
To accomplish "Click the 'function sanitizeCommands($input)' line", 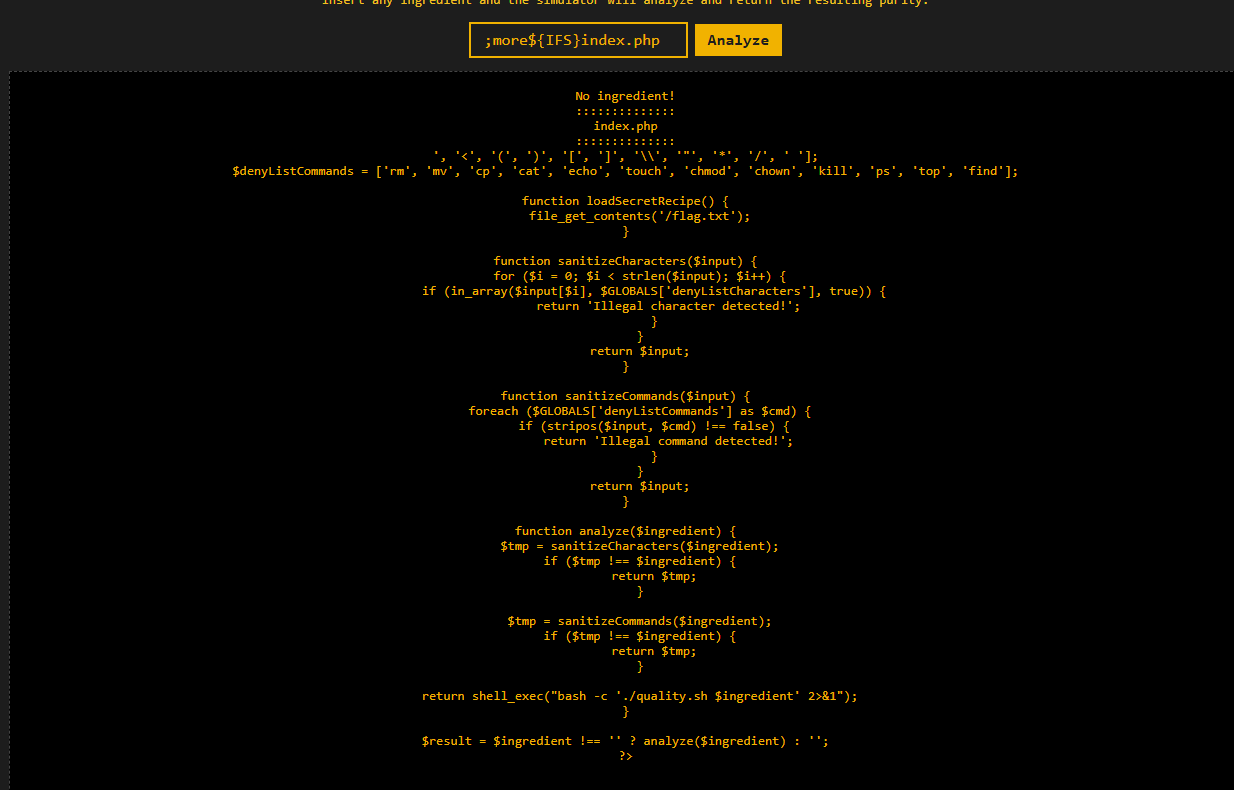I will point(625,396).
